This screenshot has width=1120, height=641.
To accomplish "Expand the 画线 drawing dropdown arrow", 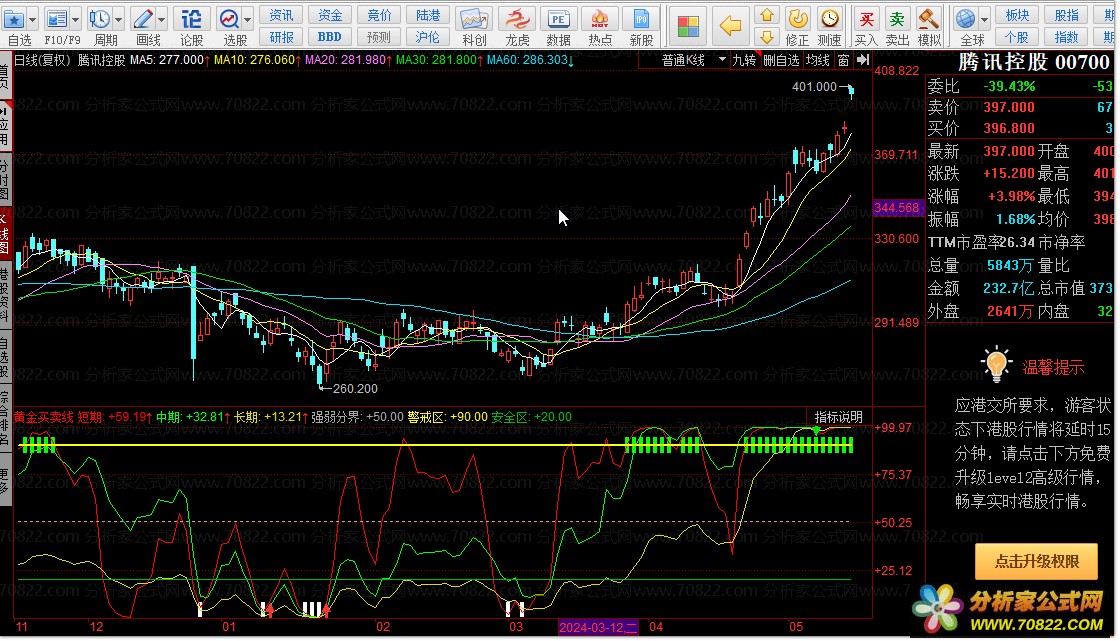I will tap(161, 19).
